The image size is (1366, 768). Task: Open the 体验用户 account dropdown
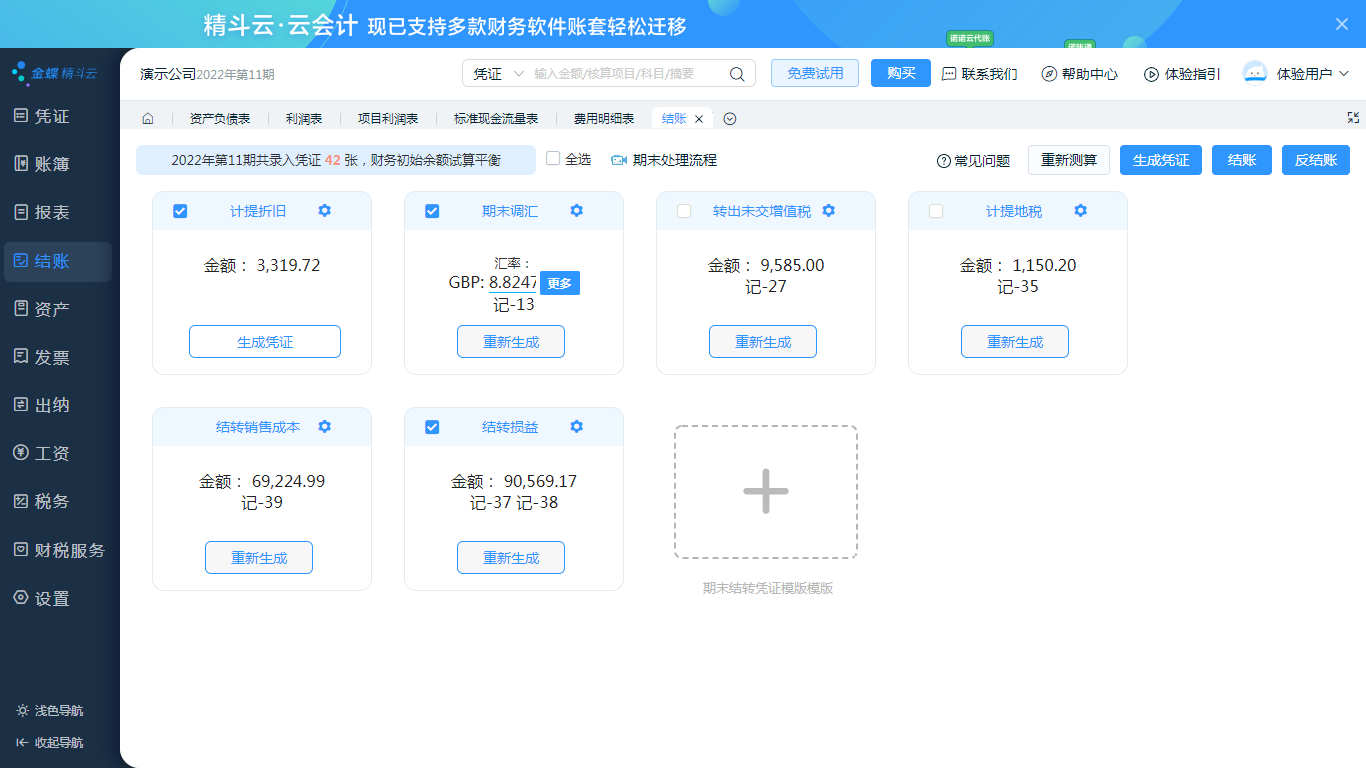point(1296,74)
